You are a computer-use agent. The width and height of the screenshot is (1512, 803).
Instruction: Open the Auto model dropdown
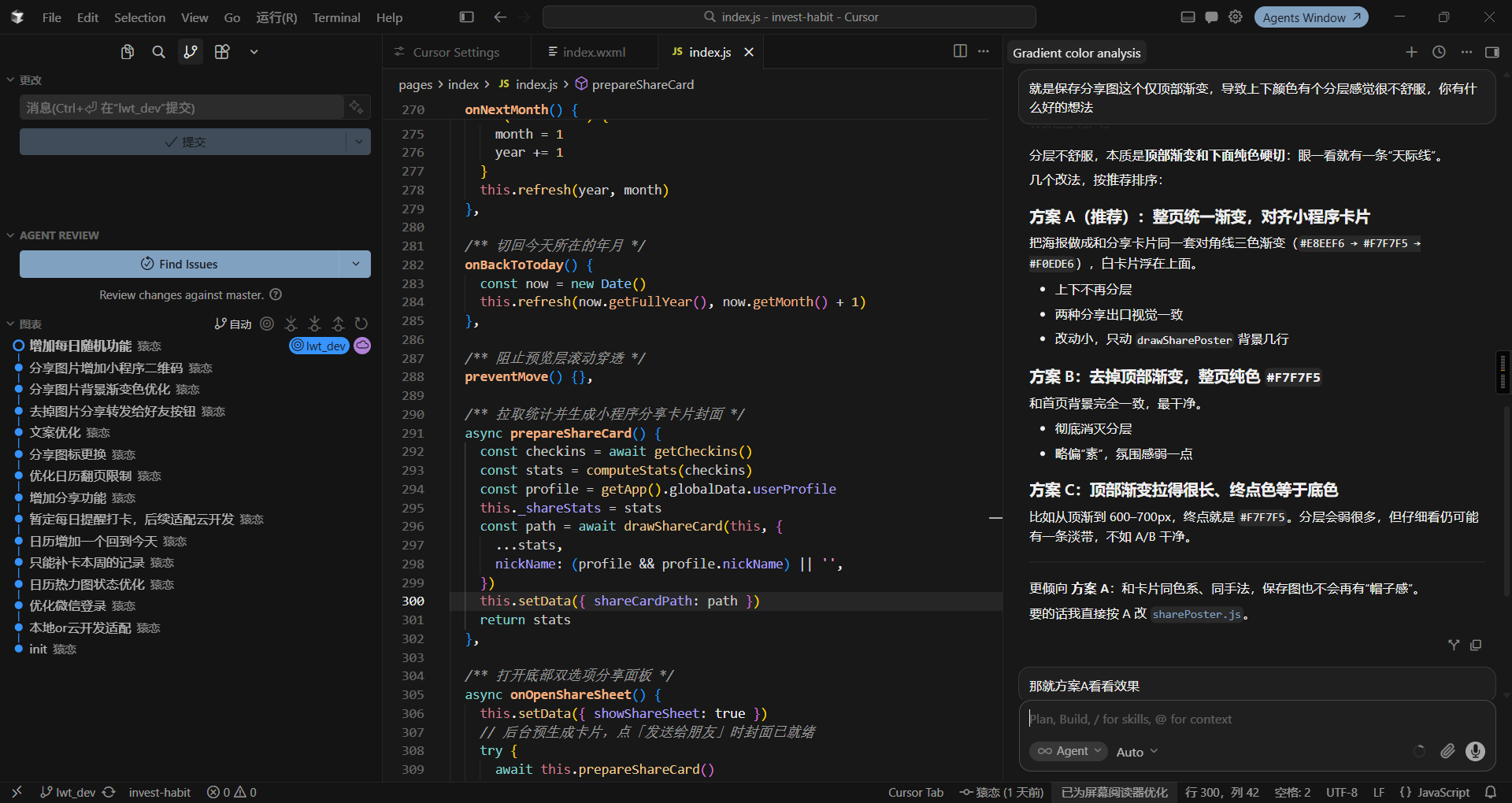pos(1137,752)
